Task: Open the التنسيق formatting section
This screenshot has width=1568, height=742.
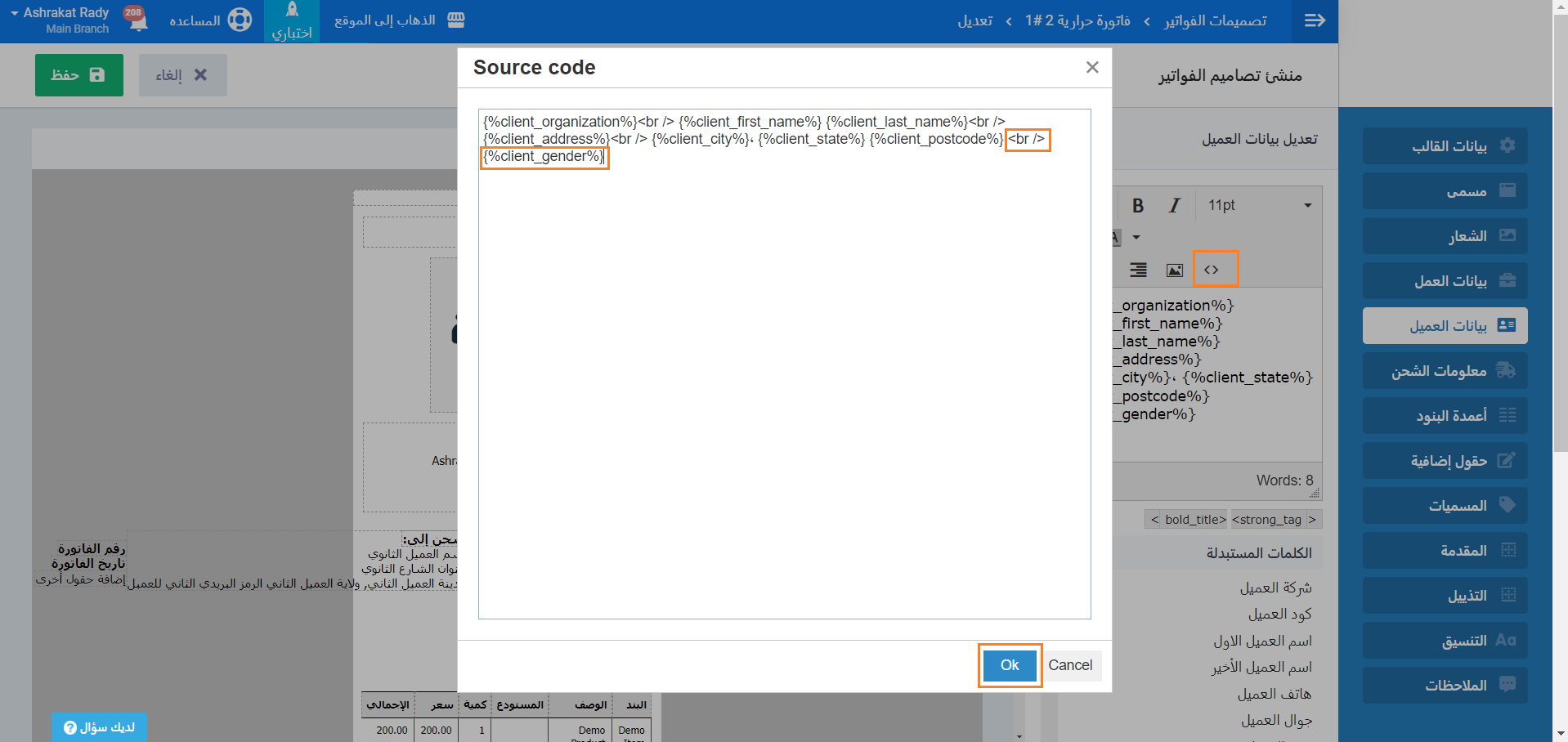Action: [x=1445, y=641]
